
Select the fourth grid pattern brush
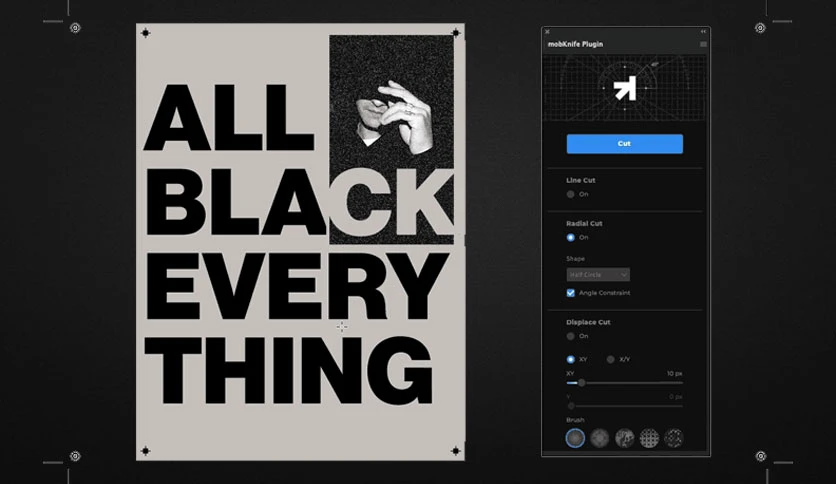pos(649,438)
